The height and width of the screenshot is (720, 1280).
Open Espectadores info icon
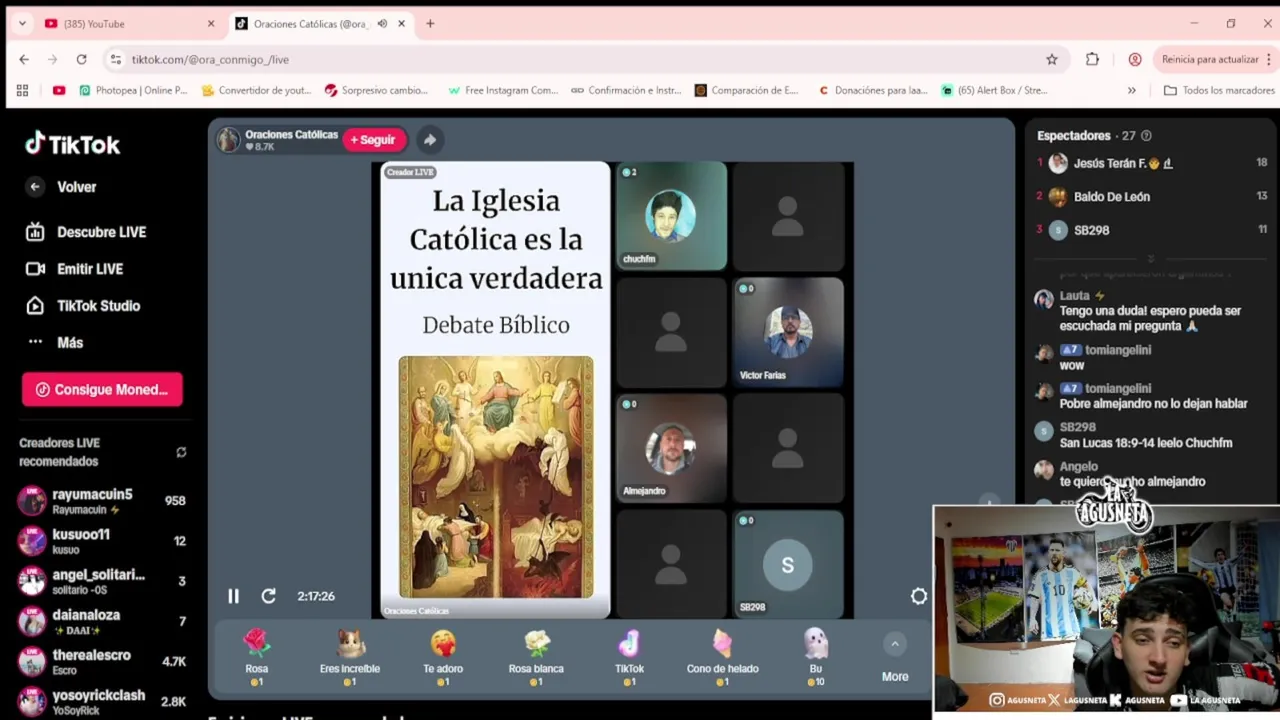[x=1146, y=136]
